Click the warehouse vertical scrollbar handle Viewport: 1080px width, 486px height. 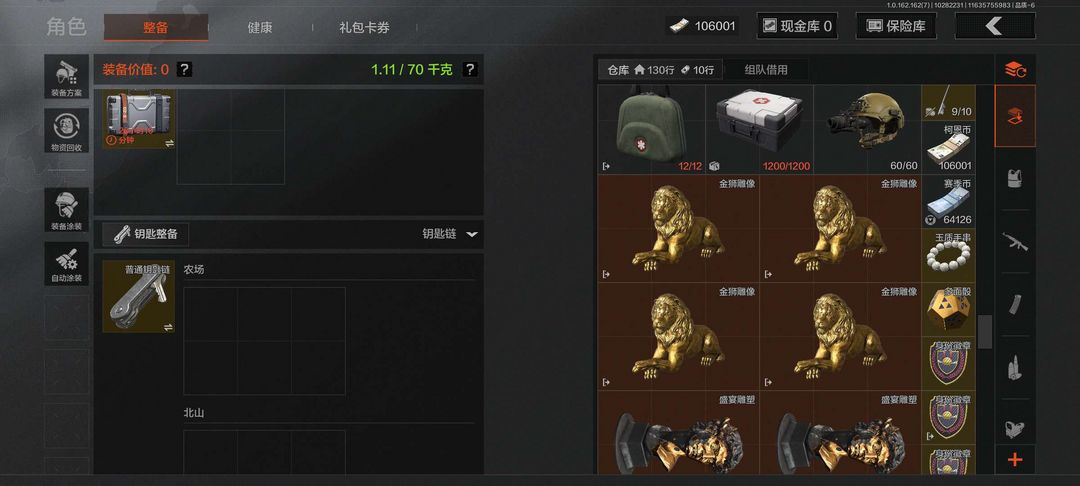tap(985, 332)
